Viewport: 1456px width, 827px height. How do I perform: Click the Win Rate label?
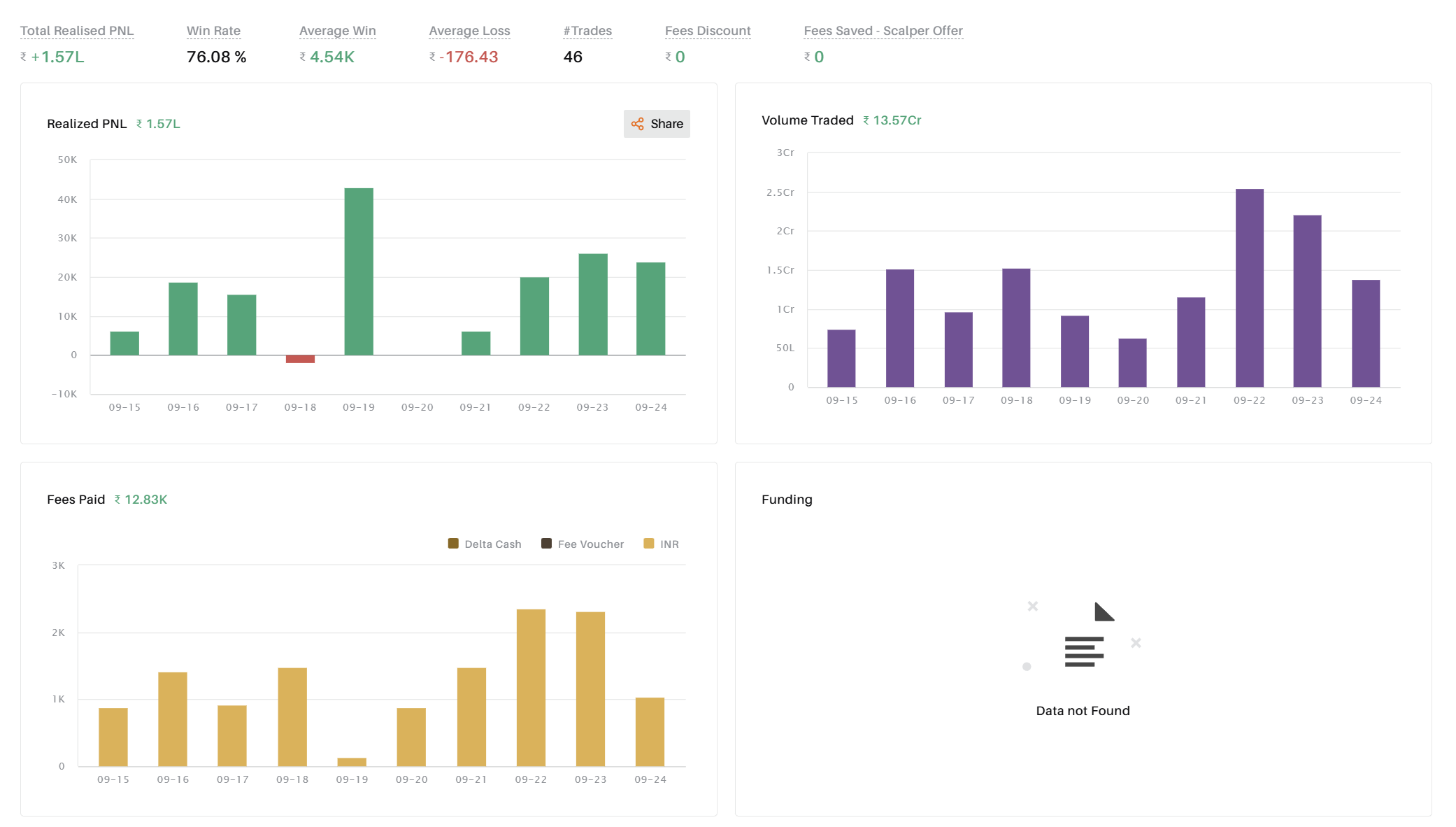click(213, 31)
